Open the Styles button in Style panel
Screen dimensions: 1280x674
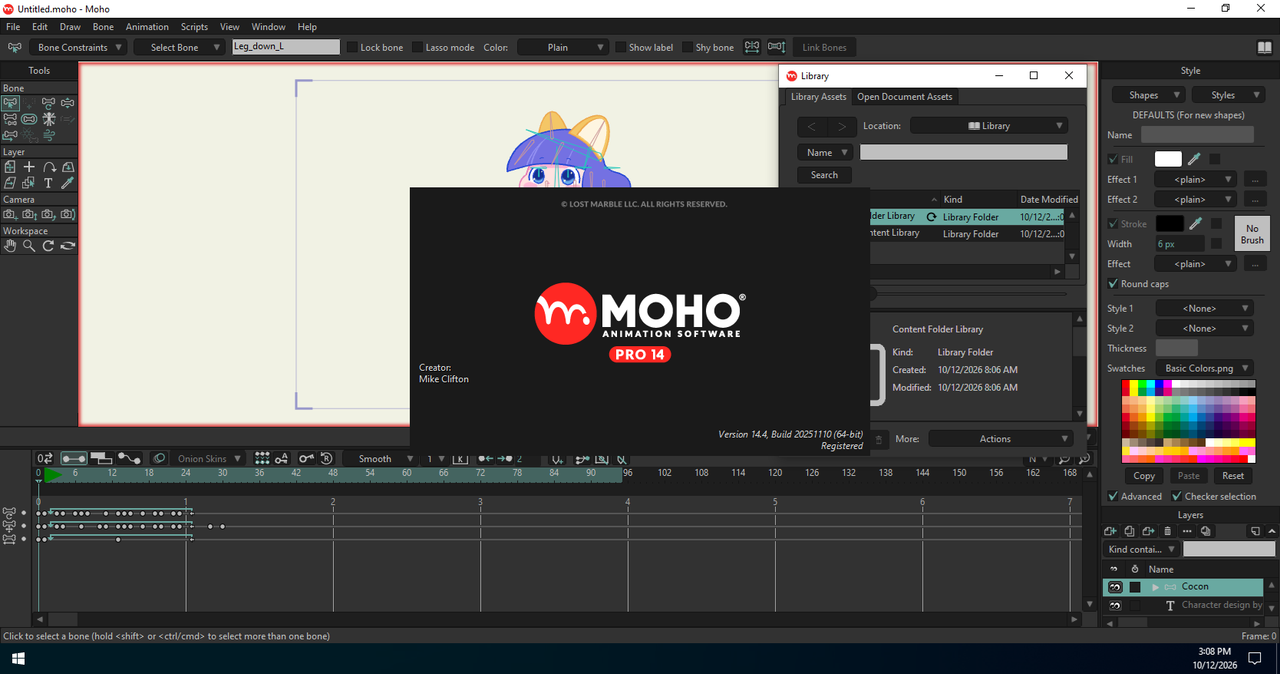pos(1228,95)
